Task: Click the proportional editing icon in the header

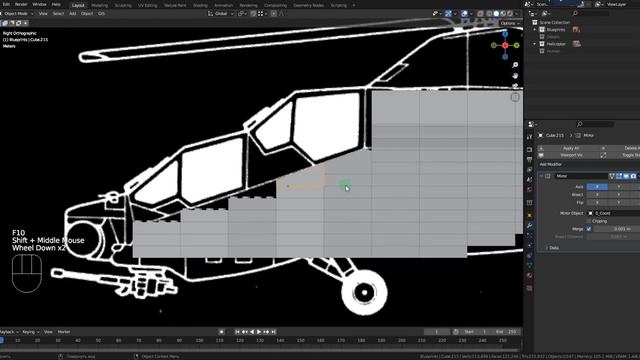Action: (x=274, y=13)
